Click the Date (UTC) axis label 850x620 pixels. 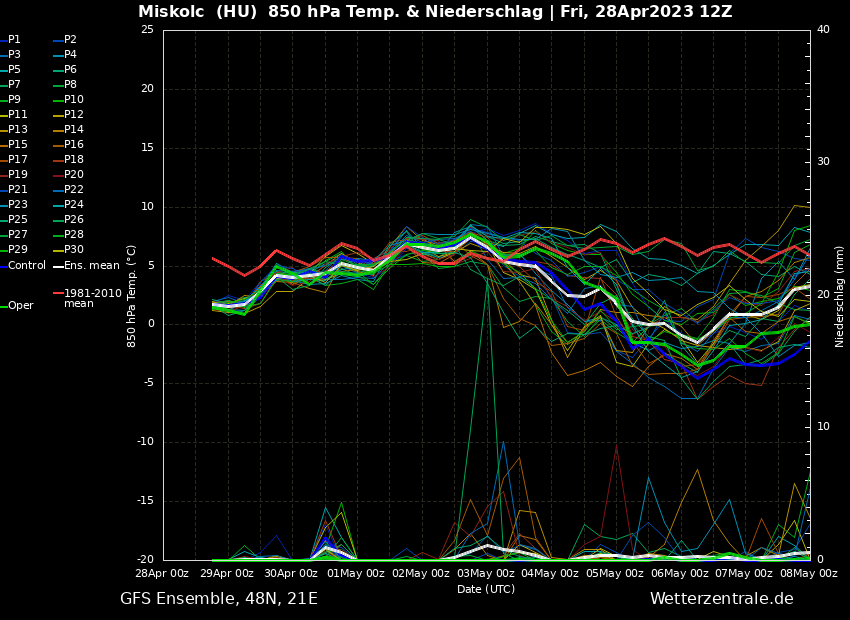click(486, 589)
